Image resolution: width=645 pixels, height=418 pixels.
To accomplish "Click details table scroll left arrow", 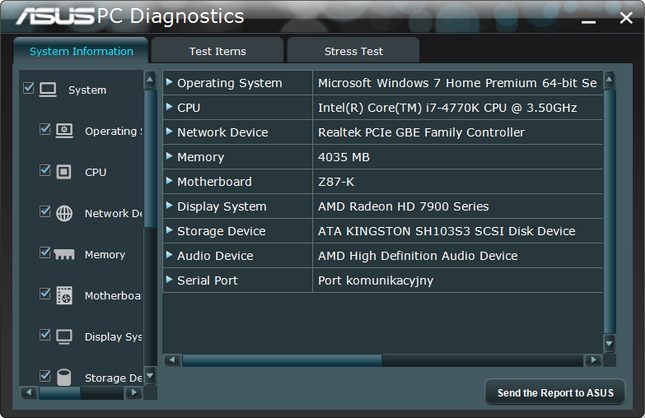I will tap(172, 360).
